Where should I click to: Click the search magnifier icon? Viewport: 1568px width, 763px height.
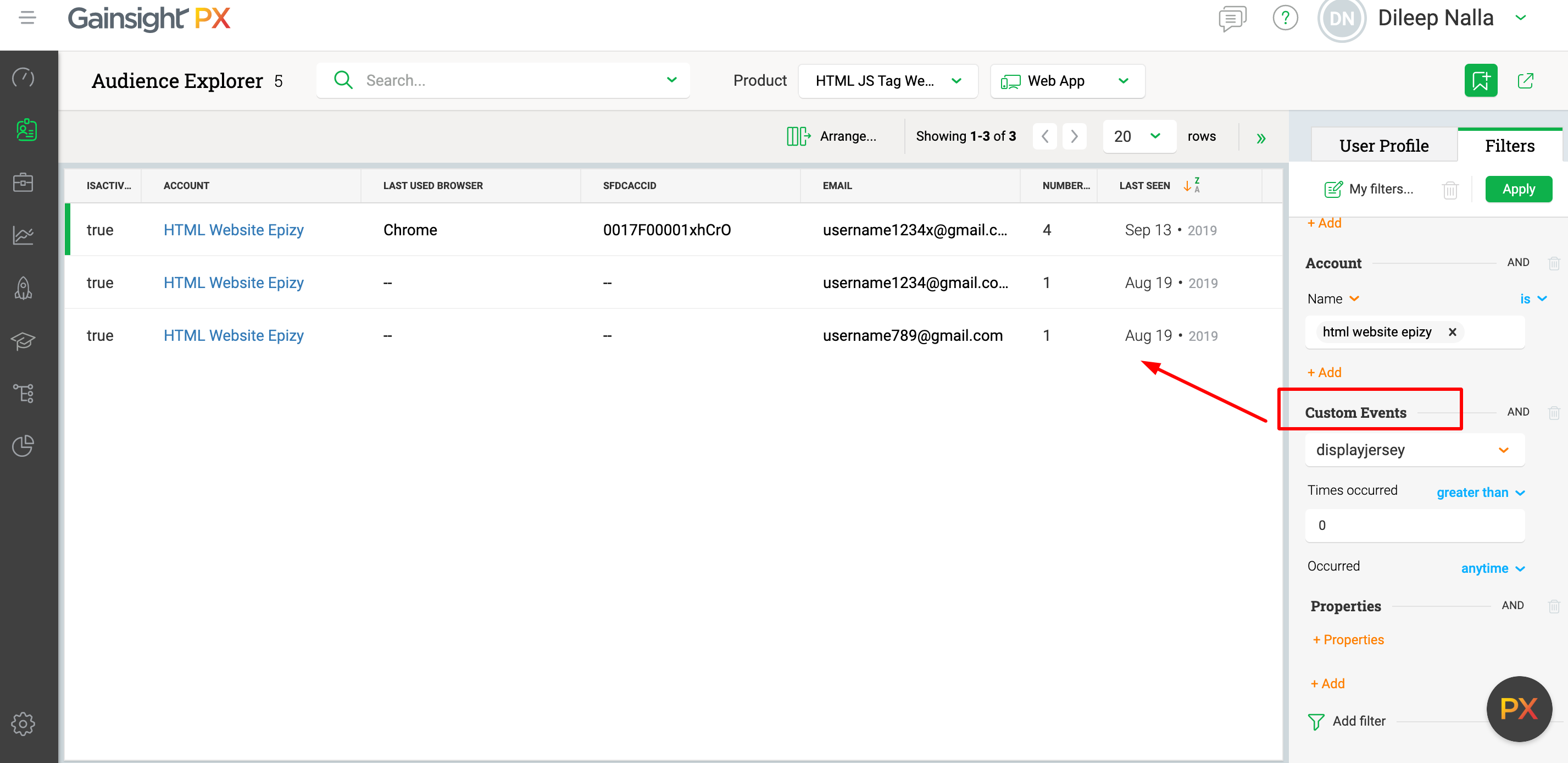point(344,80)
